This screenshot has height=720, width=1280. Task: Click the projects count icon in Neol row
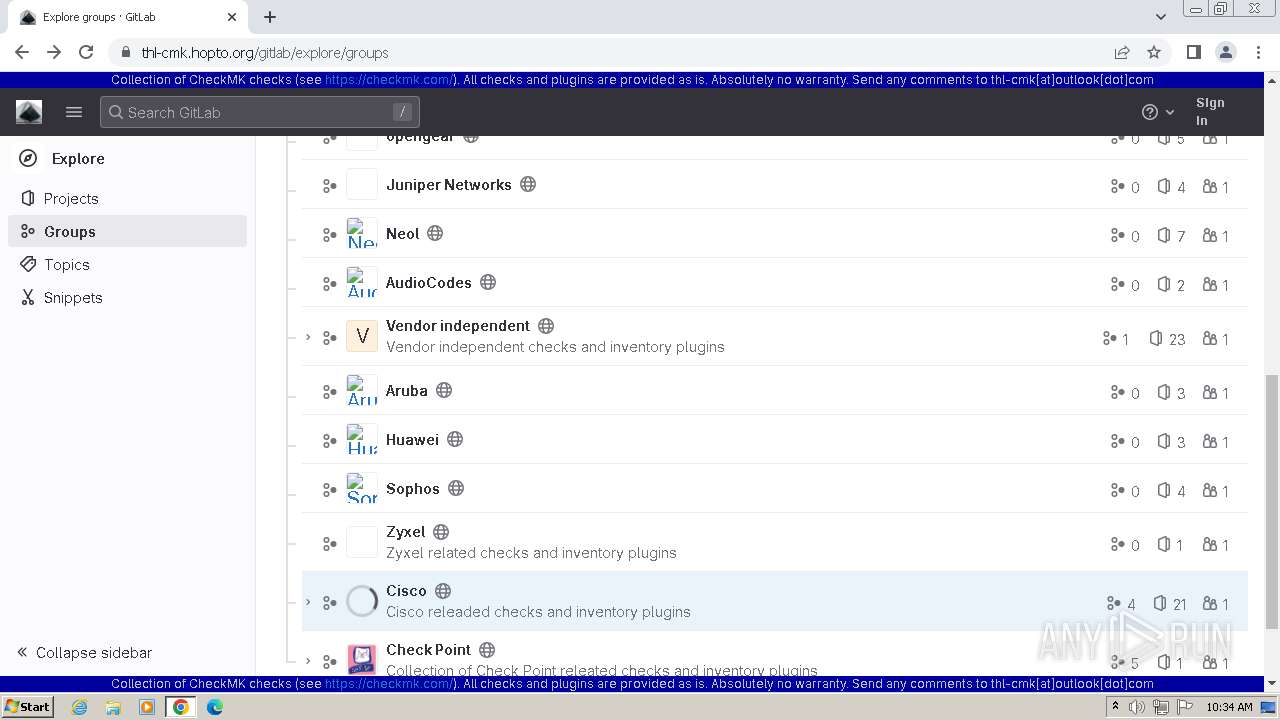[x=1164, y=235]
